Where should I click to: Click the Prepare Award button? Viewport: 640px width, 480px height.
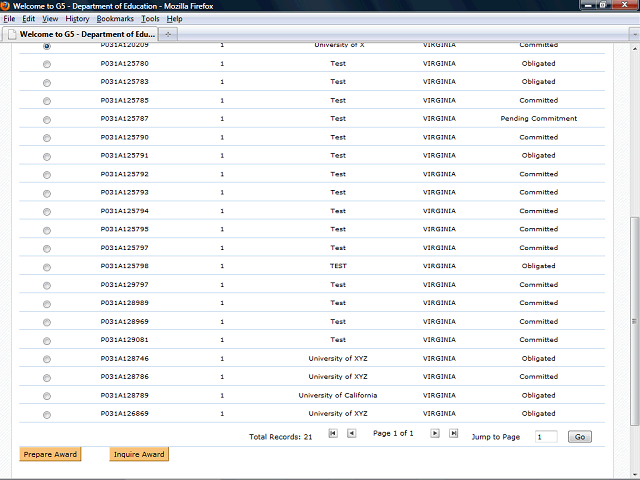[x=50, y=454]
